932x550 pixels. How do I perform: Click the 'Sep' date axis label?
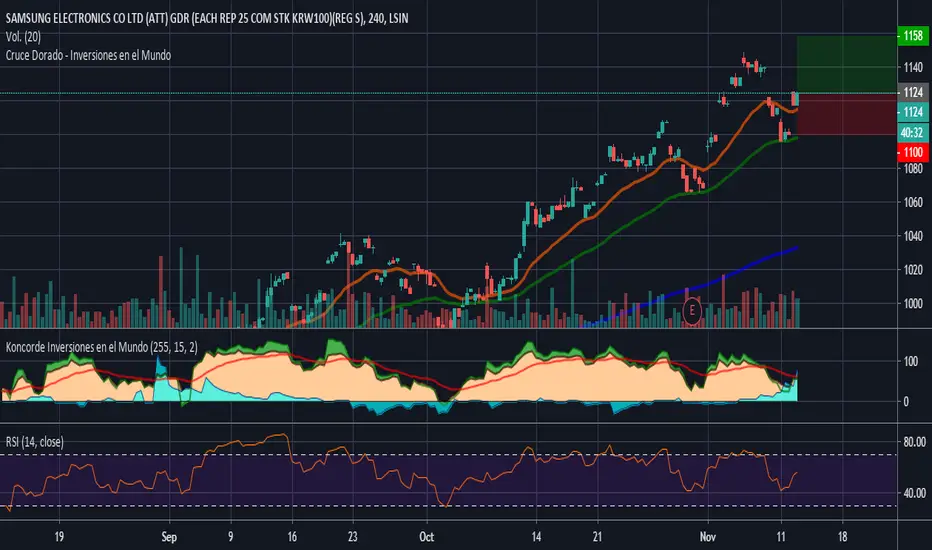(169, 537)
